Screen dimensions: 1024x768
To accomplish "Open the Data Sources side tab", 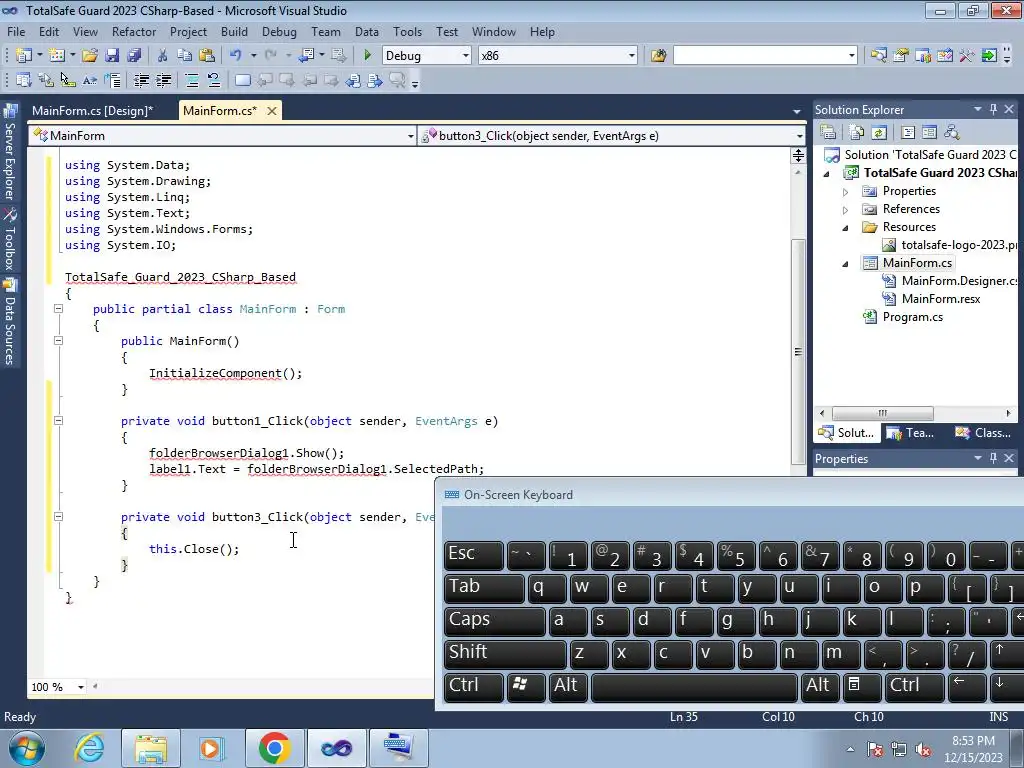I will point(9,321).
